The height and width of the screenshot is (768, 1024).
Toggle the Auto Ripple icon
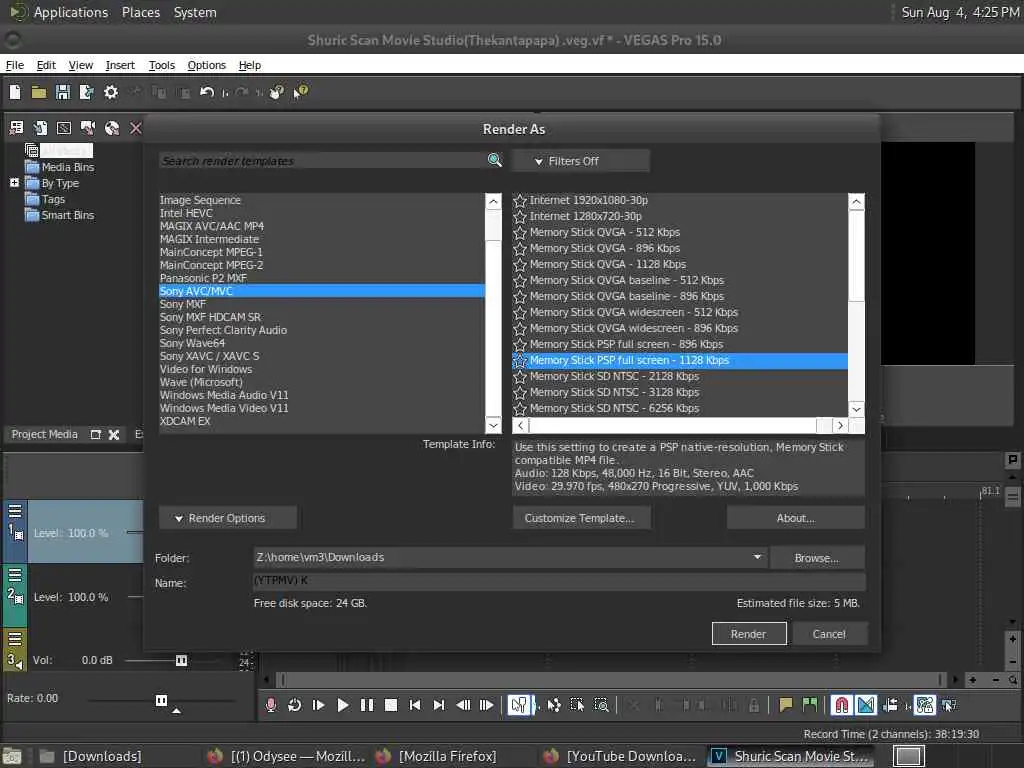(x=890, y=705)
